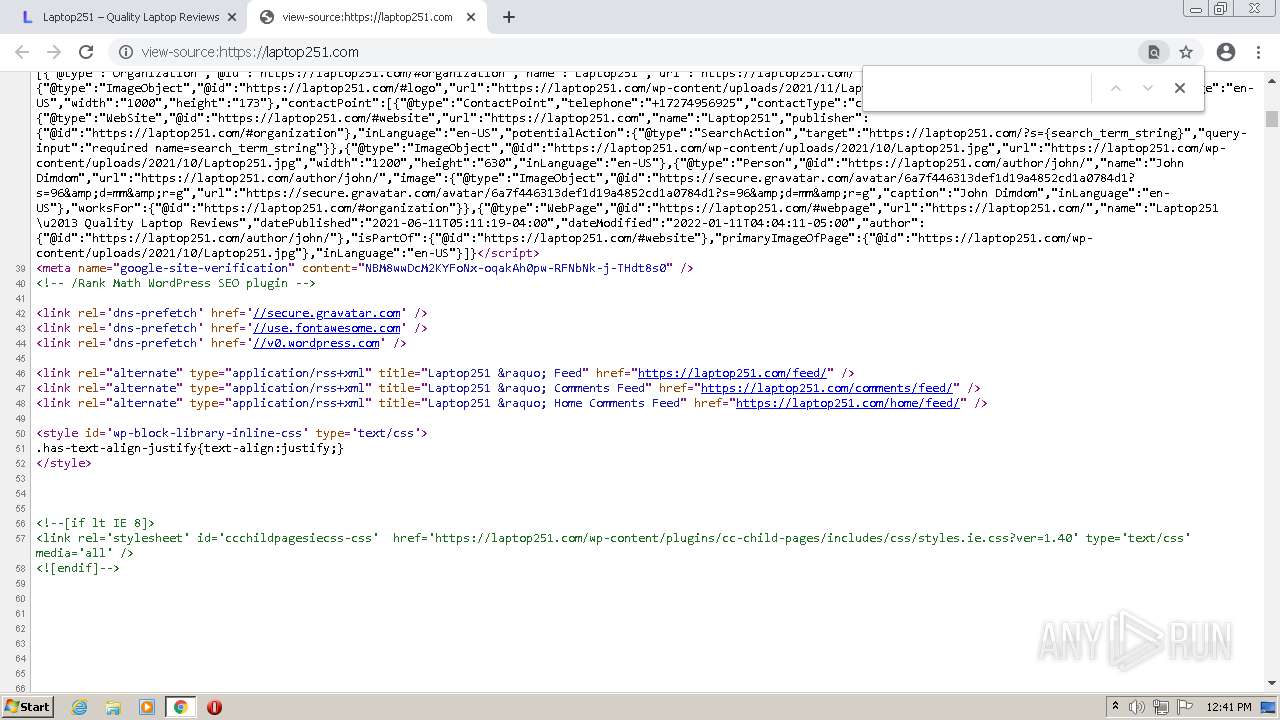Open the //secure.gravatar.com link

coord(327,313)
